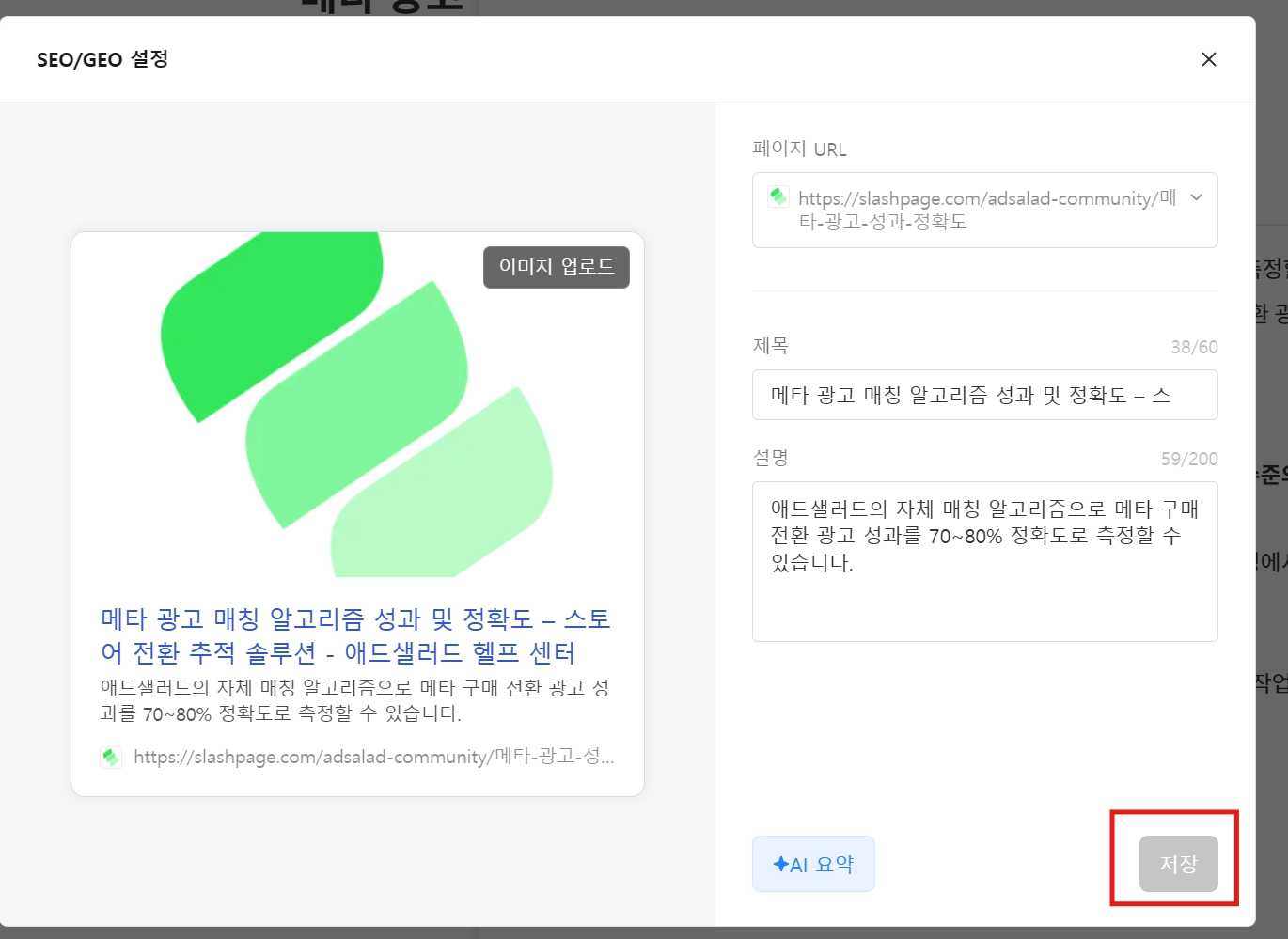1288x939 pixels.
Task: Focus the 제목 title input field
Action: (984, 395)
